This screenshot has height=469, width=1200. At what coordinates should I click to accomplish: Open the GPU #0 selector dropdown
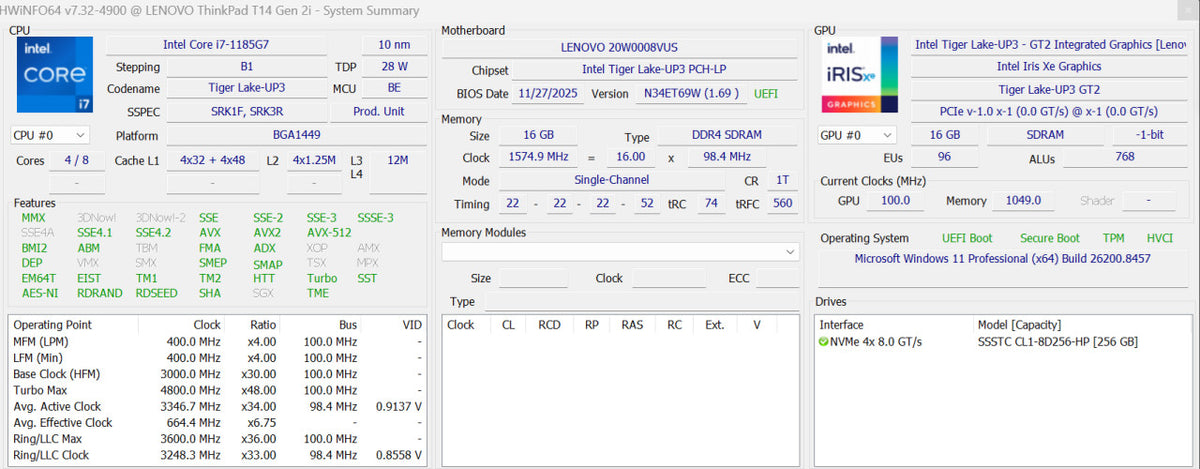858,135
